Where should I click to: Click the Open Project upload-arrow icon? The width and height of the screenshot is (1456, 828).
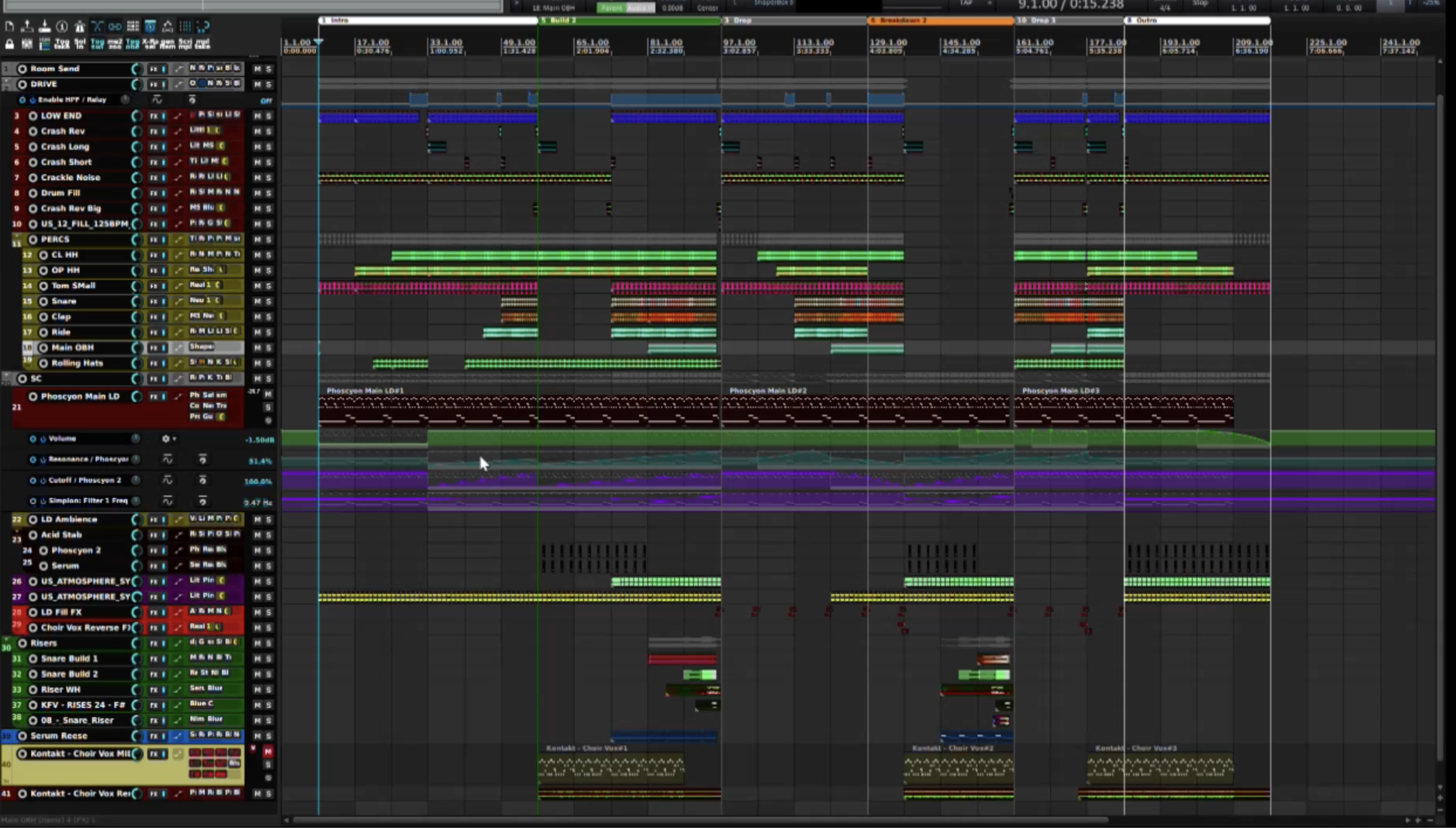pyautogui.click(x=27, y=26)
